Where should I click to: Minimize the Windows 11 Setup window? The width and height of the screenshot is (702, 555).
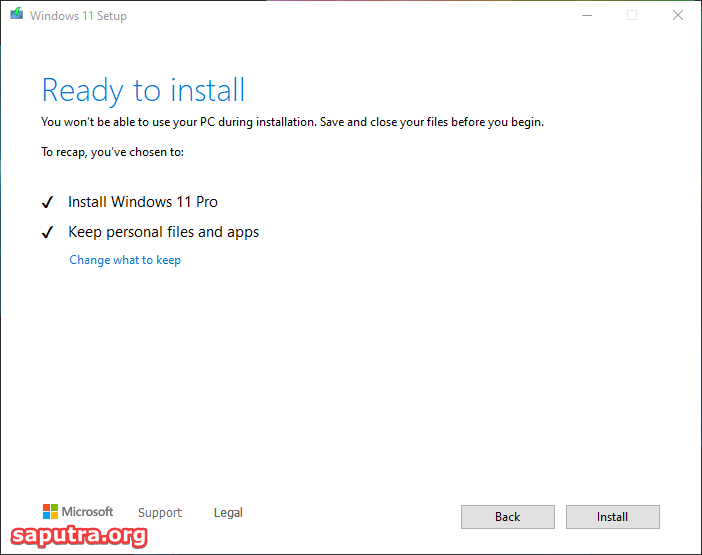(587, 16)
